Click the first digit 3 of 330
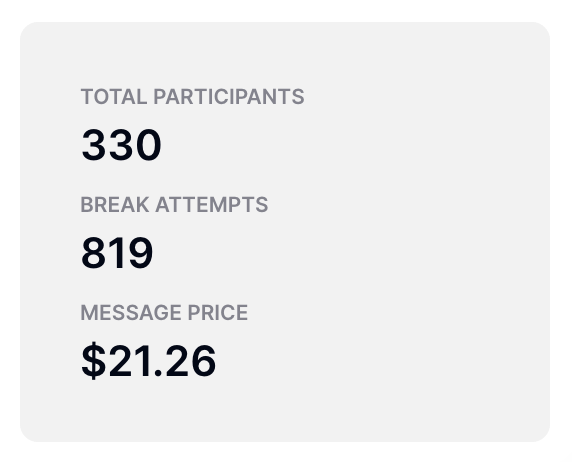This screenshot has width=572, height=462. coord(94,145)
